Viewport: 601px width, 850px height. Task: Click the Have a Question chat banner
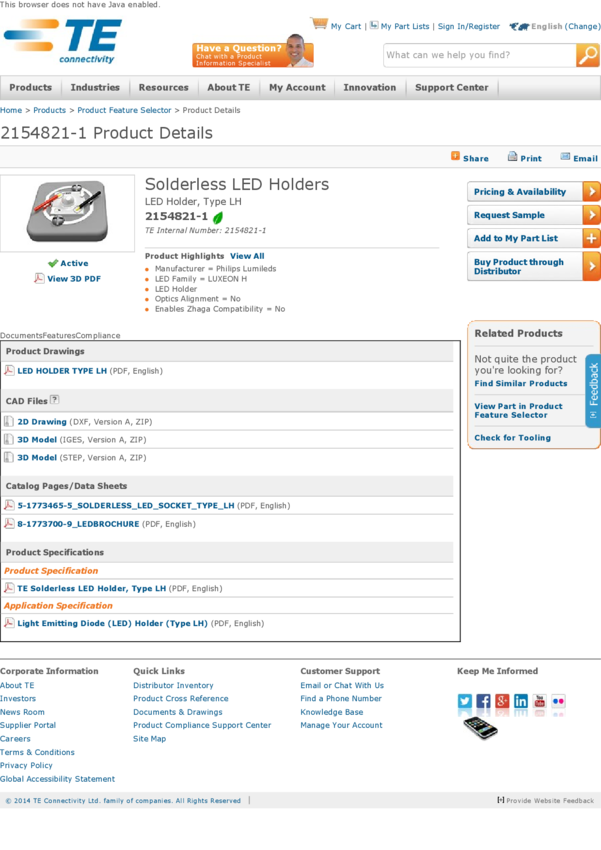pos(253,53)
